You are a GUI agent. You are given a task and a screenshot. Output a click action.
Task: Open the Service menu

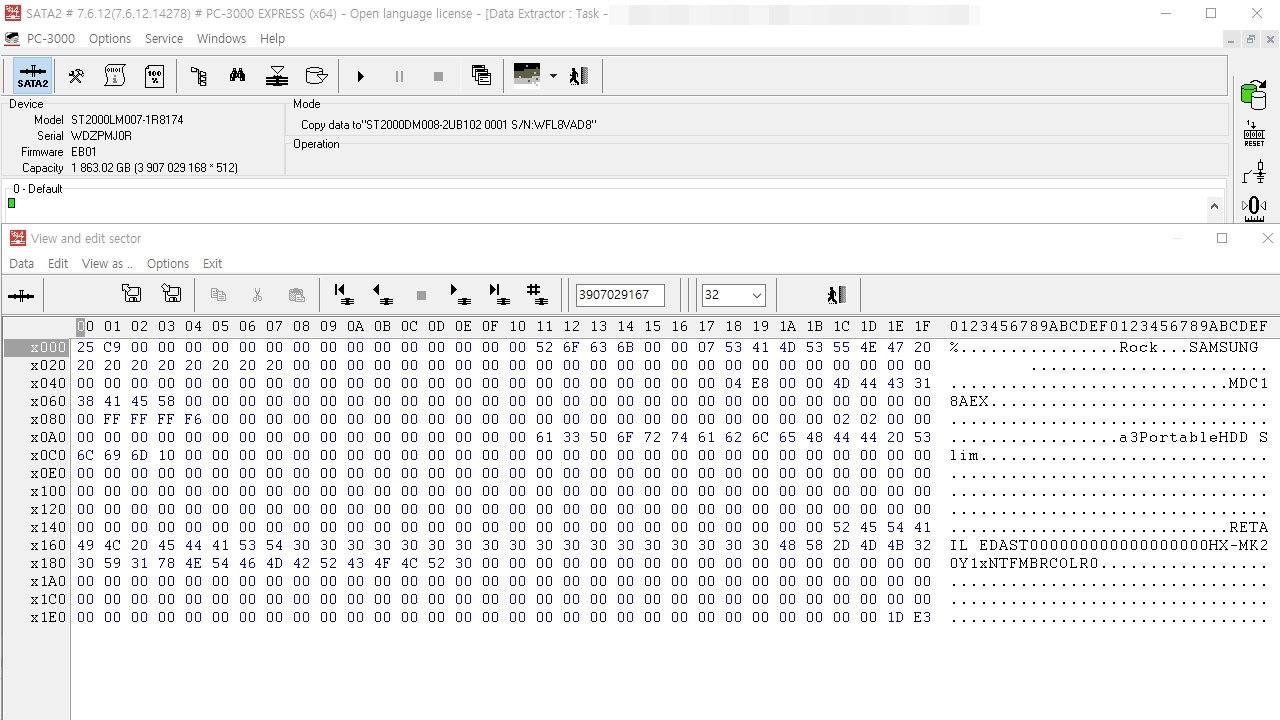tap(164, 38)
